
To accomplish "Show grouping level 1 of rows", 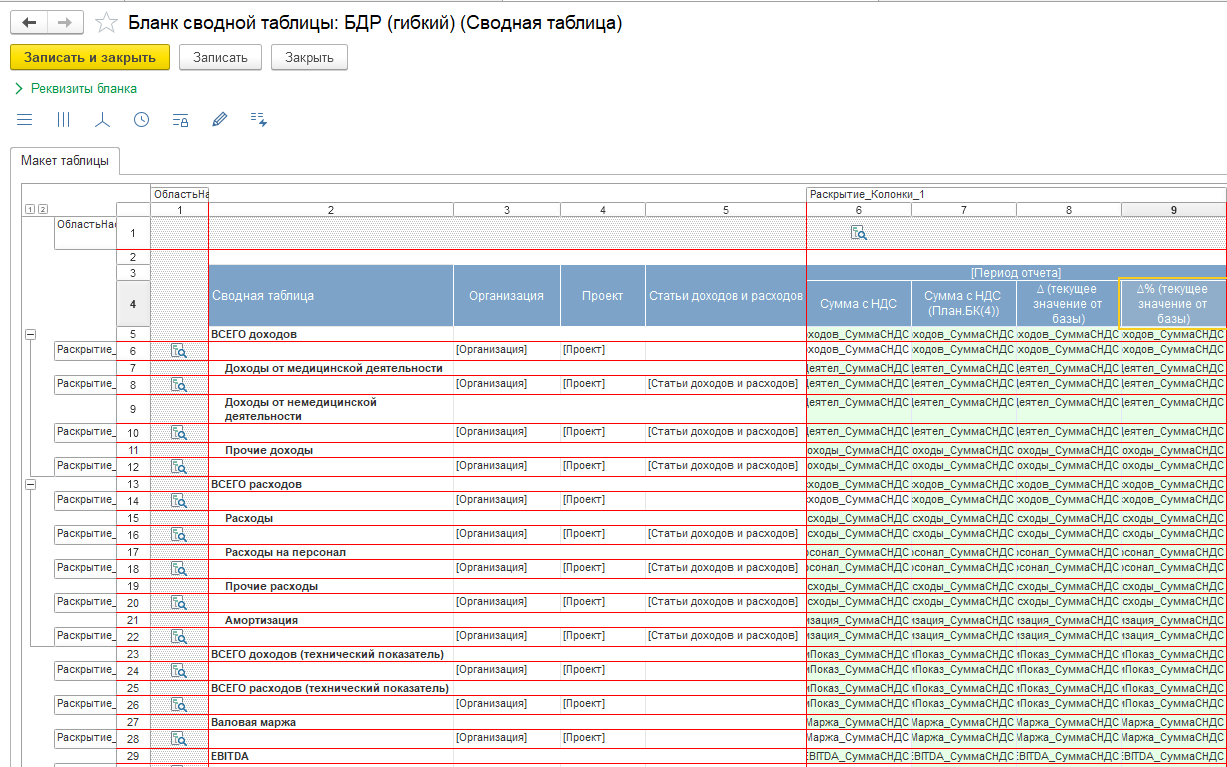I will (x=29, y=209).
